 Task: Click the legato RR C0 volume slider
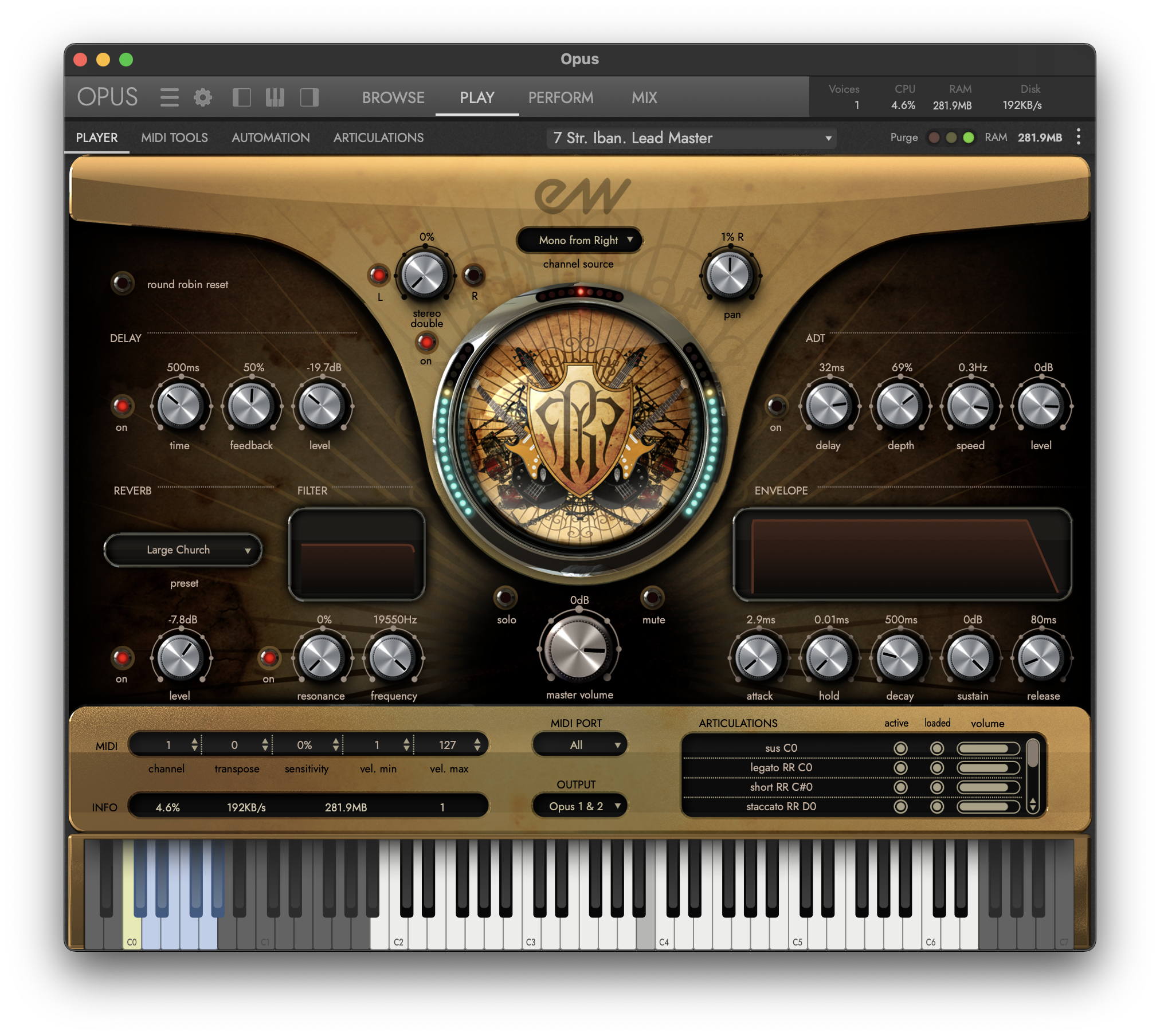[x=987, y=768]
